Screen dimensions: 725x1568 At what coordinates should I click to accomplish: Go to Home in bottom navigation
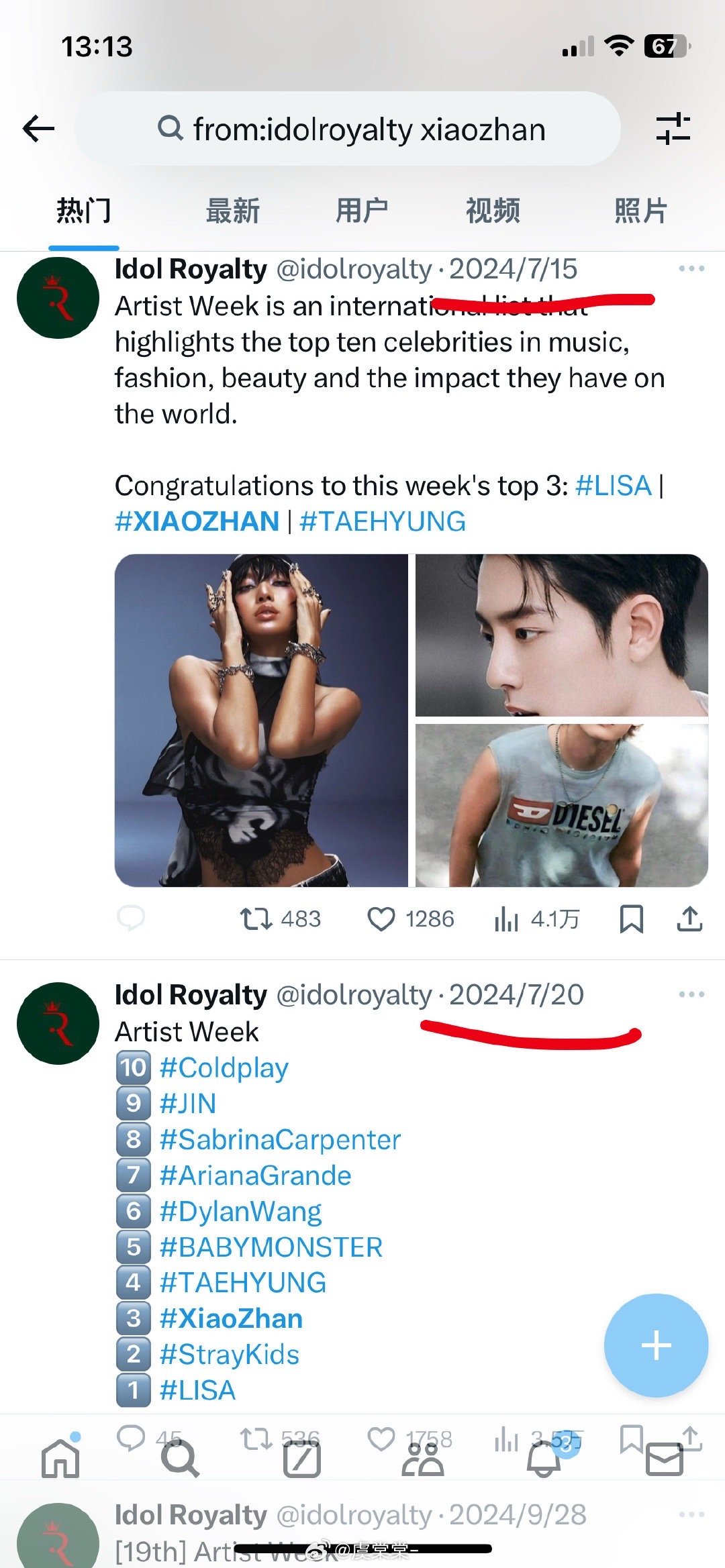(60, 1459)
